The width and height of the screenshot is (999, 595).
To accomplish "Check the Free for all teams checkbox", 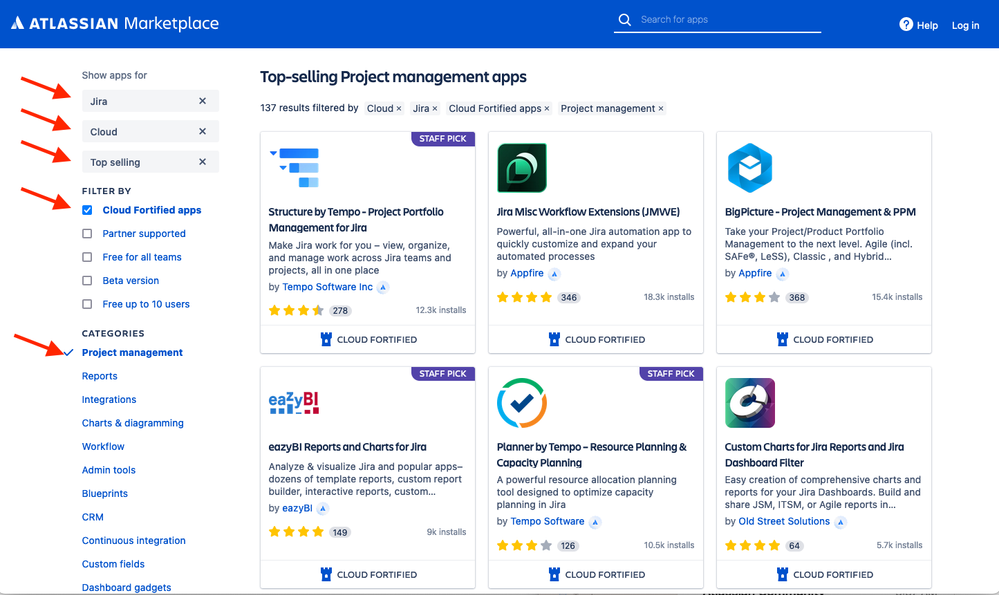I will 88,257.
